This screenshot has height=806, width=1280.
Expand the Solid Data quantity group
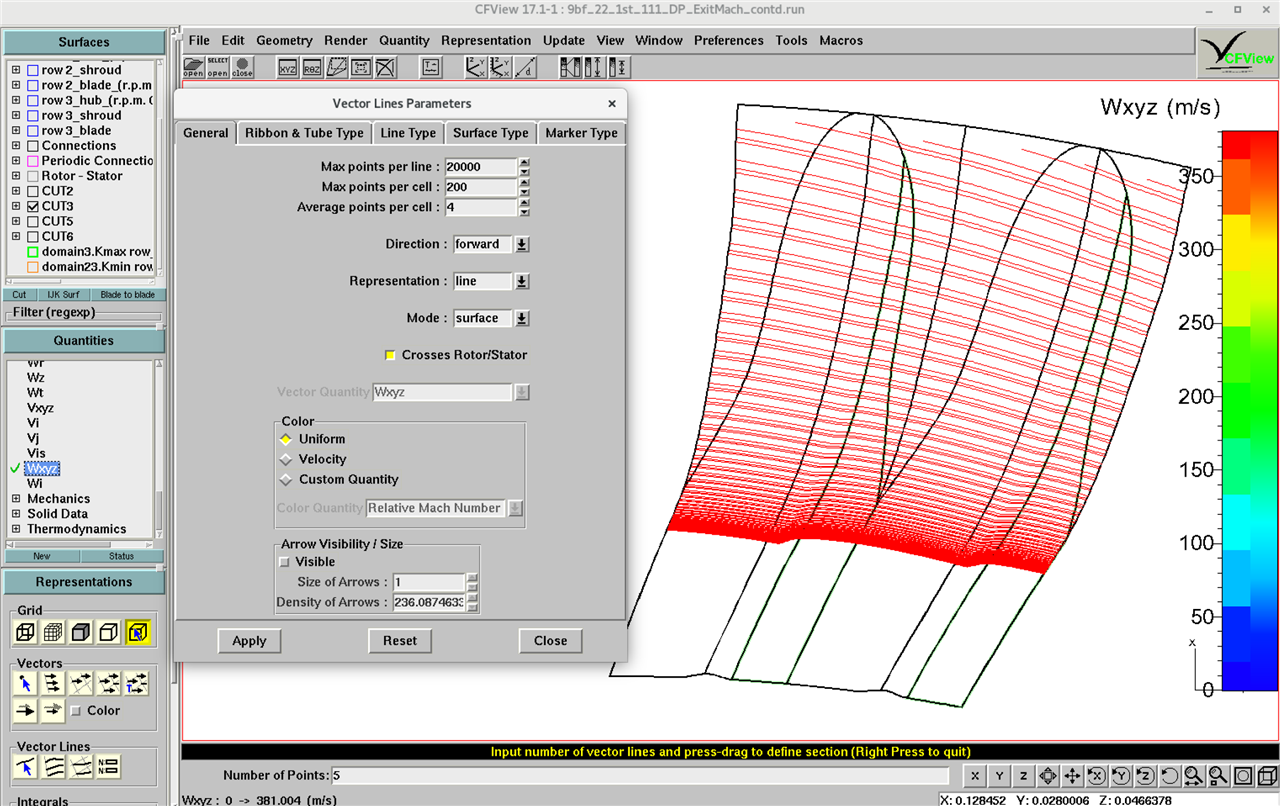16,514
